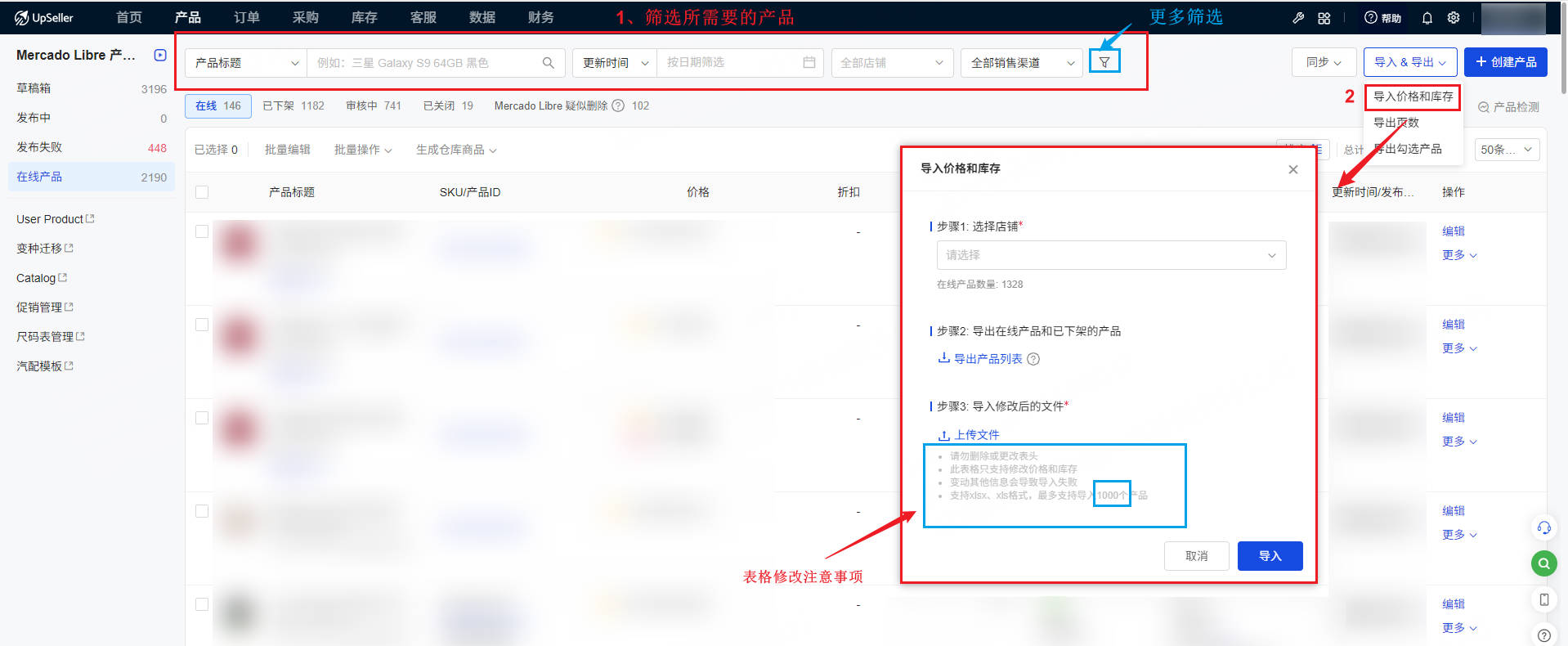Click the funnel more-filters icon
This screenshot has width=1568, height=646.
coord(1104,62)
